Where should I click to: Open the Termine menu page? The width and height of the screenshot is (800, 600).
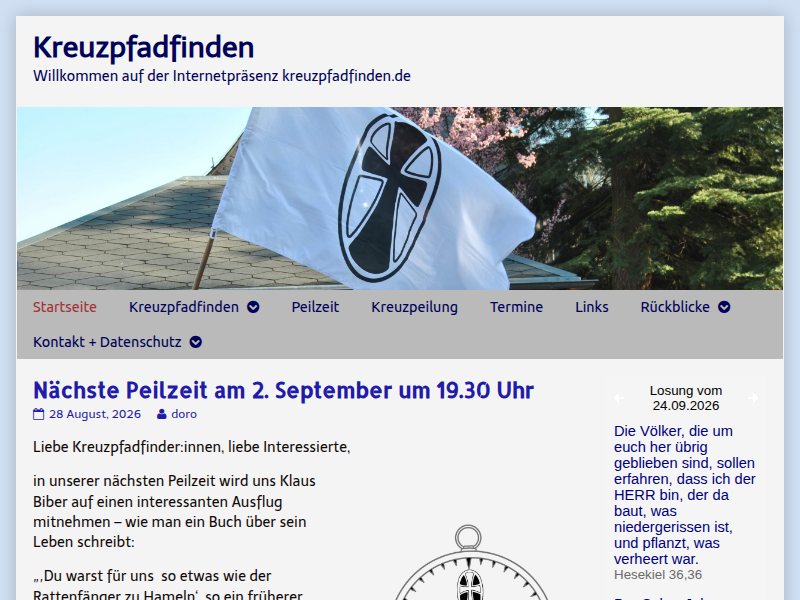(x=516, y=307)
